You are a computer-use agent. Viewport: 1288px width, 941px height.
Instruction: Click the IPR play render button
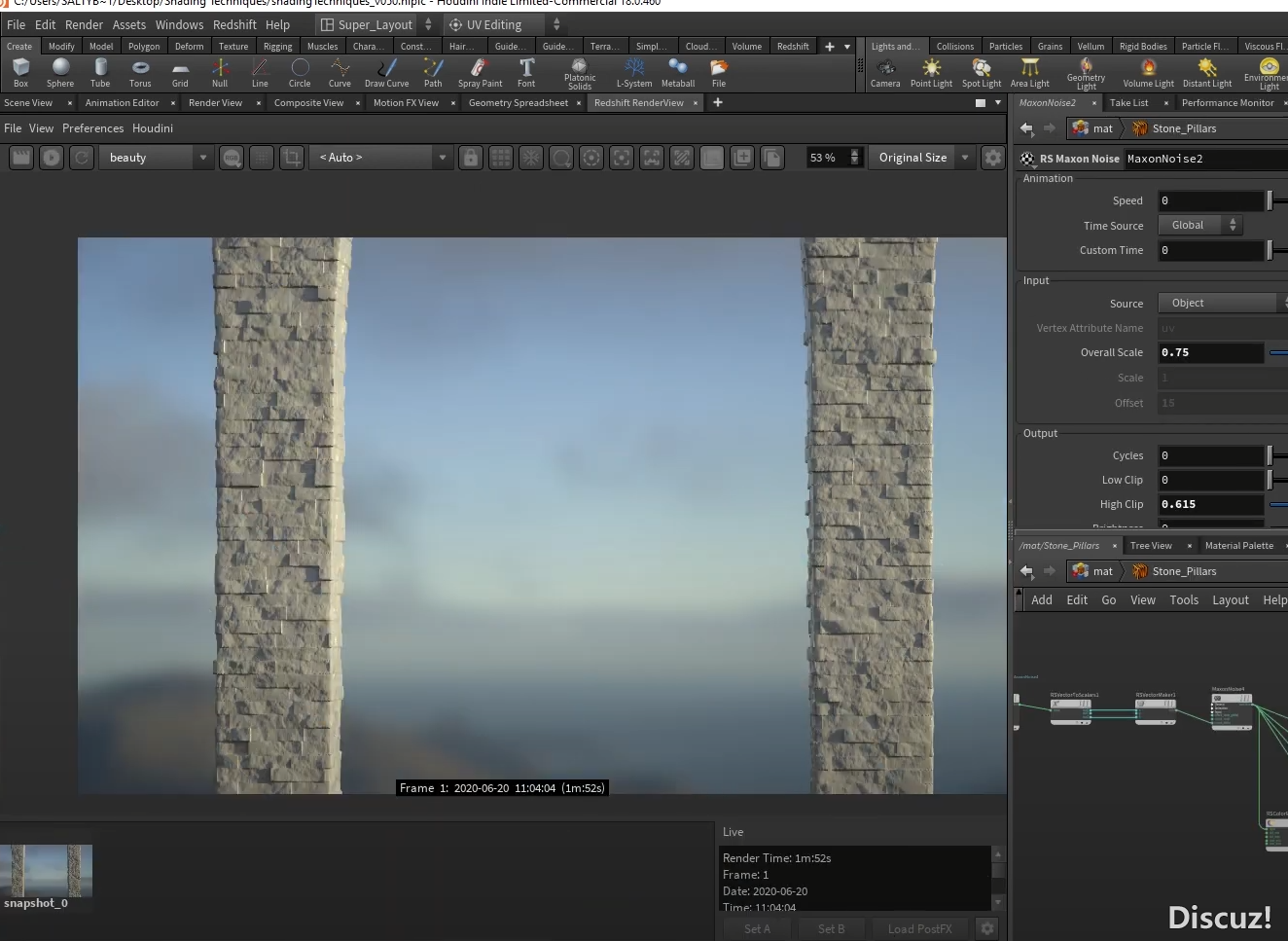[x=52, y=158]
